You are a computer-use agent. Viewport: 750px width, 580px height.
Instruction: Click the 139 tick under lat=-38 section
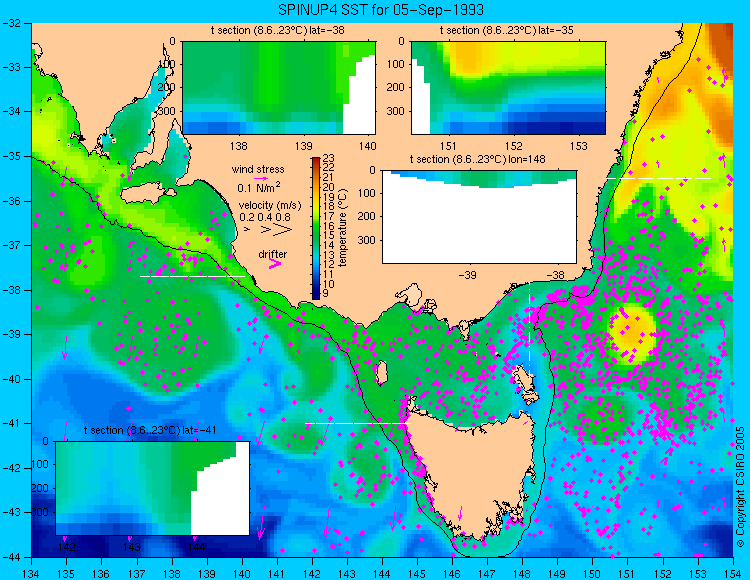pyautogui.click(x=304, y=146)
